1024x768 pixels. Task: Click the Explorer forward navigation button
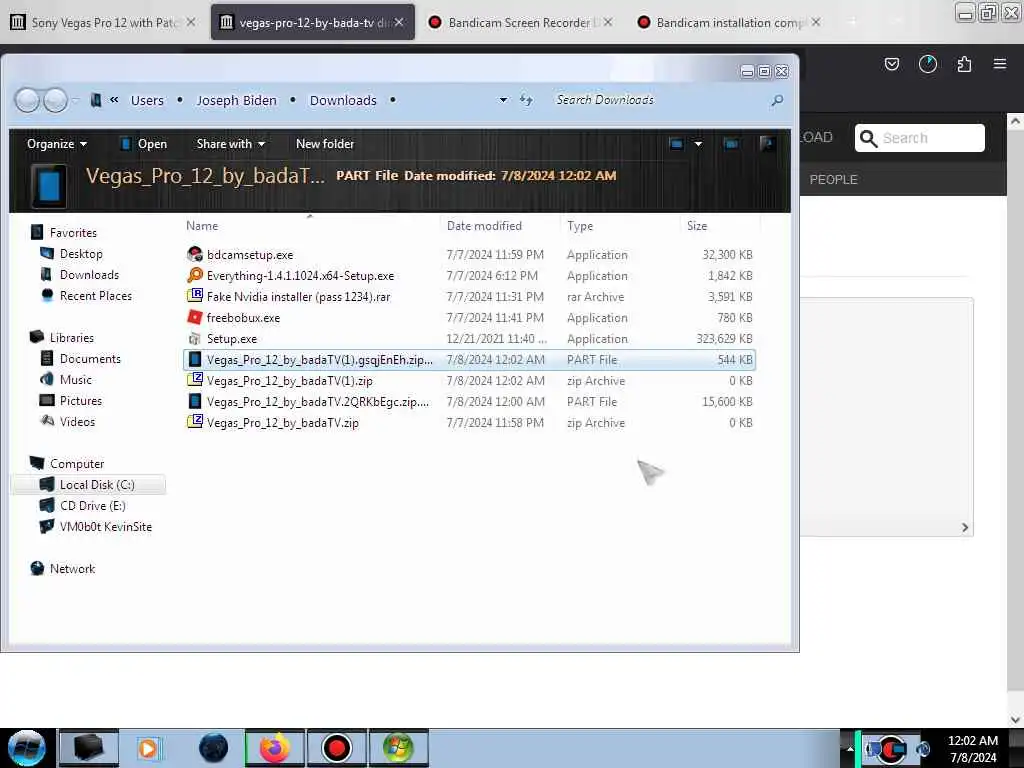coord(56,100)
